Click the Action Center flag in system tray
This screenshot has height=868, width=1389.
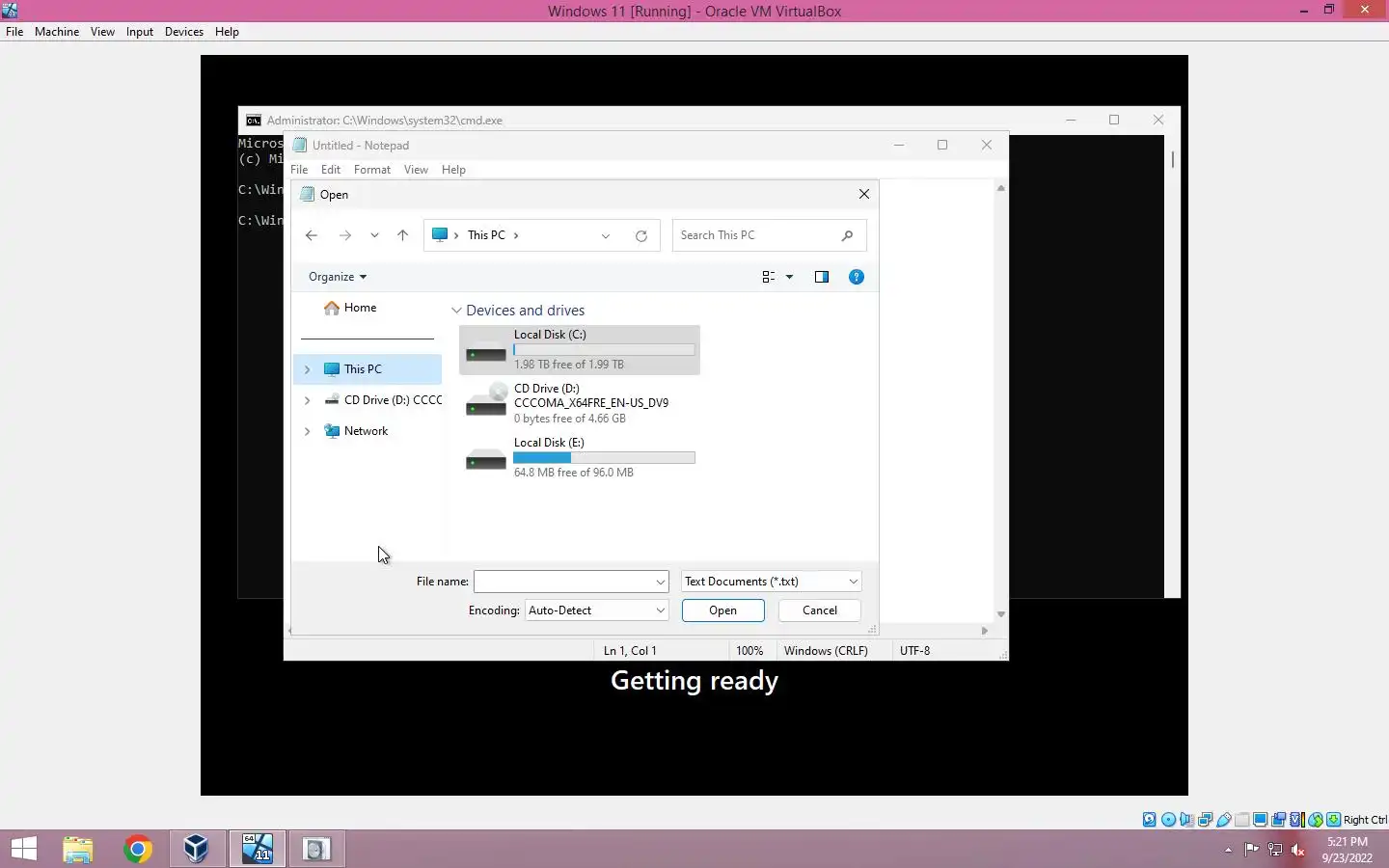click(1251, 850)
